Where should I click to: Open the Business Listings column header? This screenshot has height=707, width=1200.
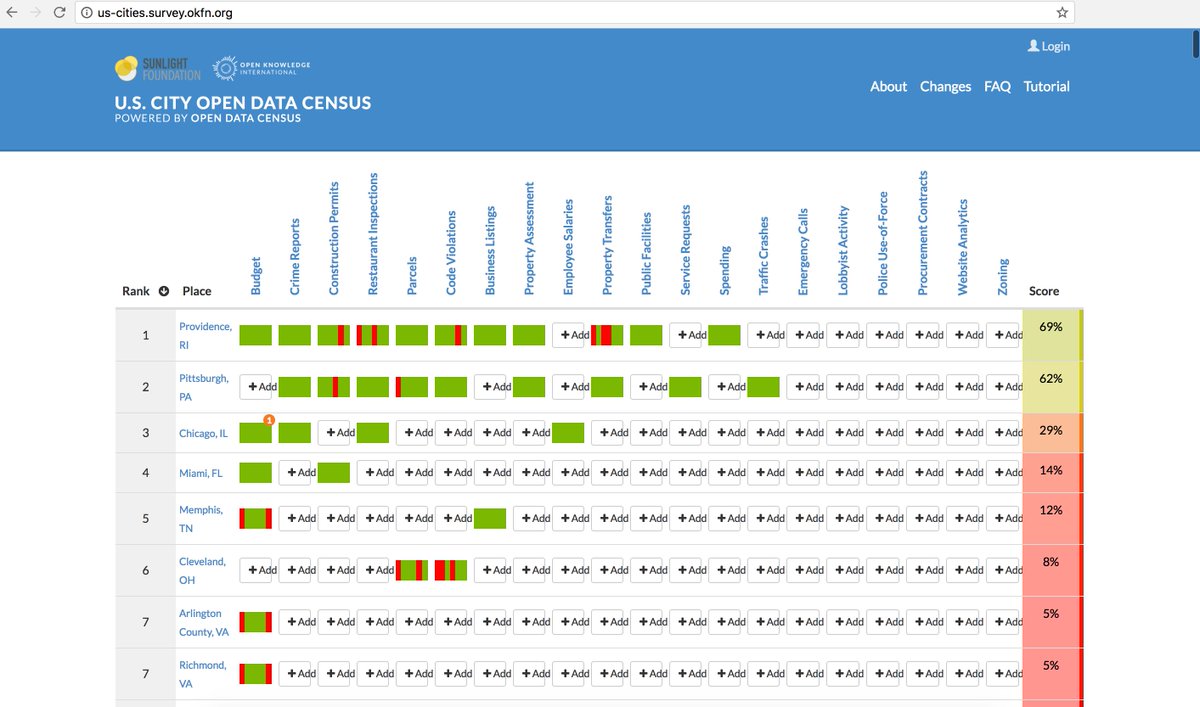490,250
